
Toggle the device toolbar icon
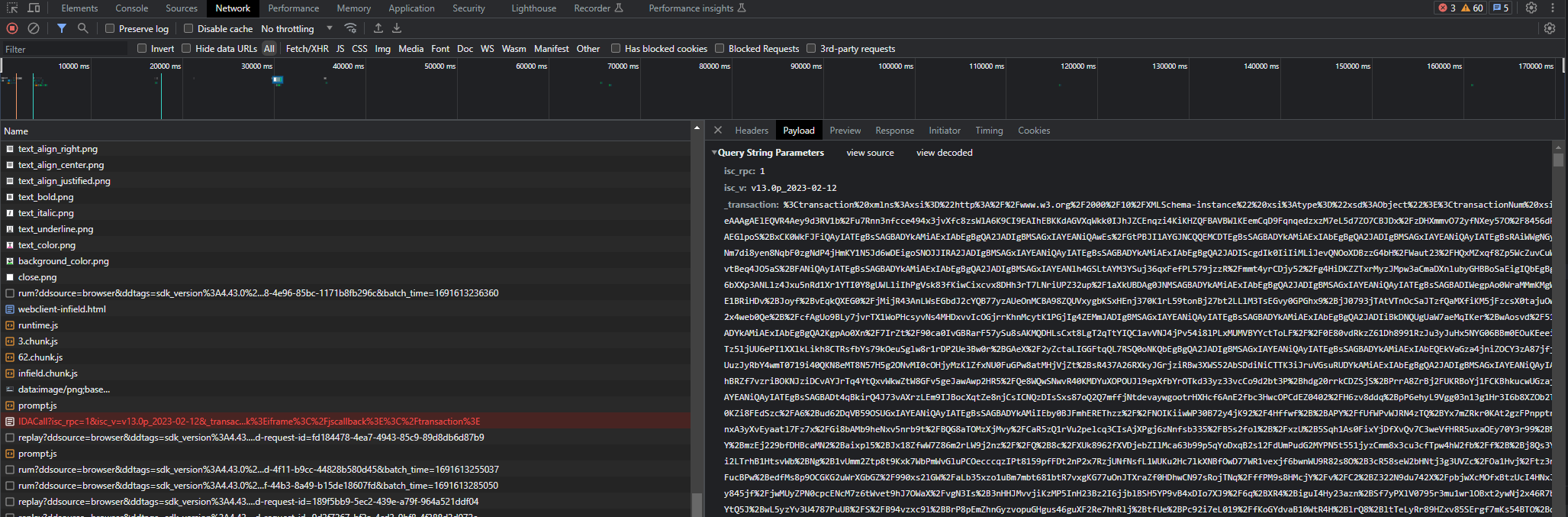34,8
